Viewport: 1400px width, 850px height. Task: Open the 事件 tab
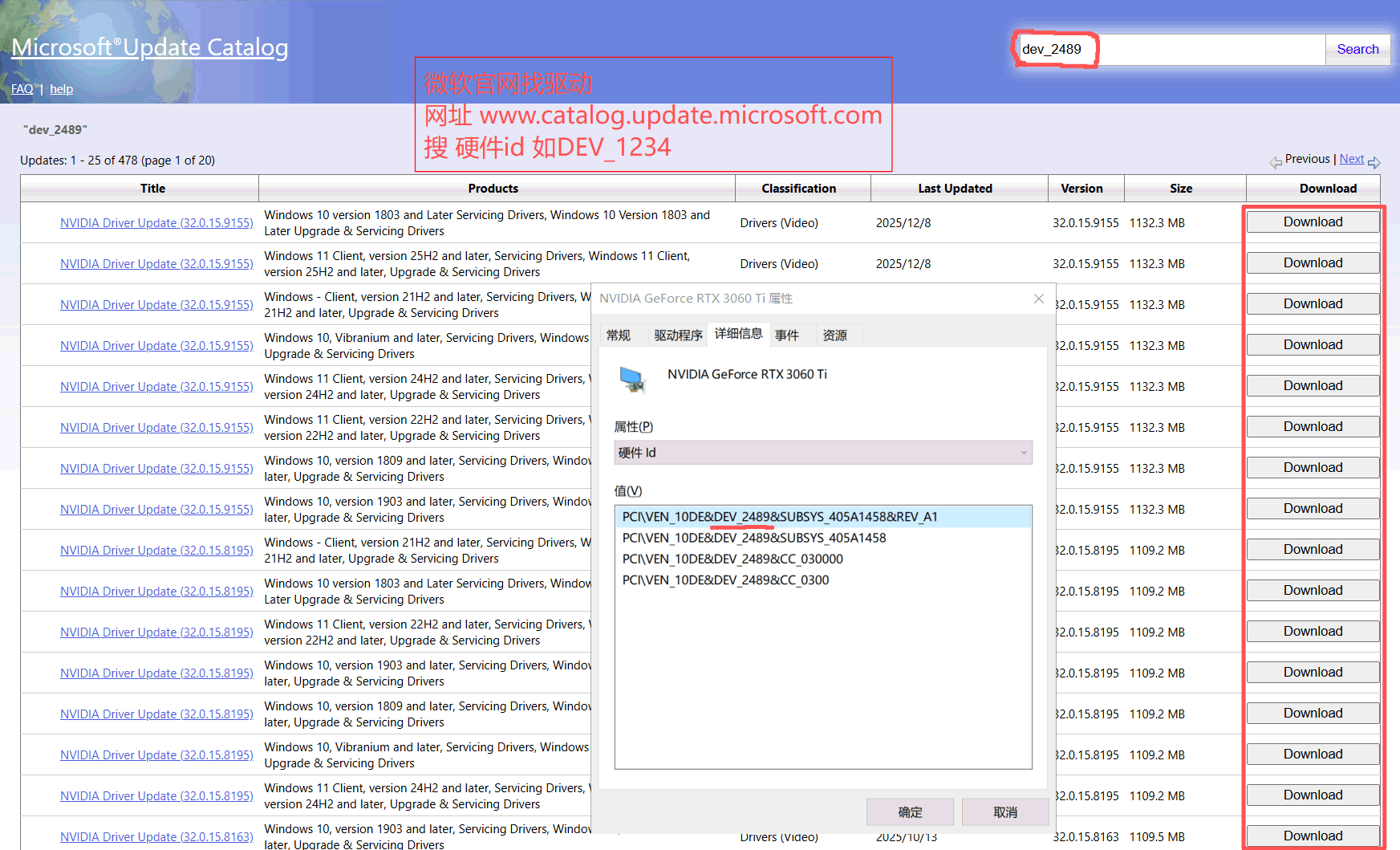(787, 335)
